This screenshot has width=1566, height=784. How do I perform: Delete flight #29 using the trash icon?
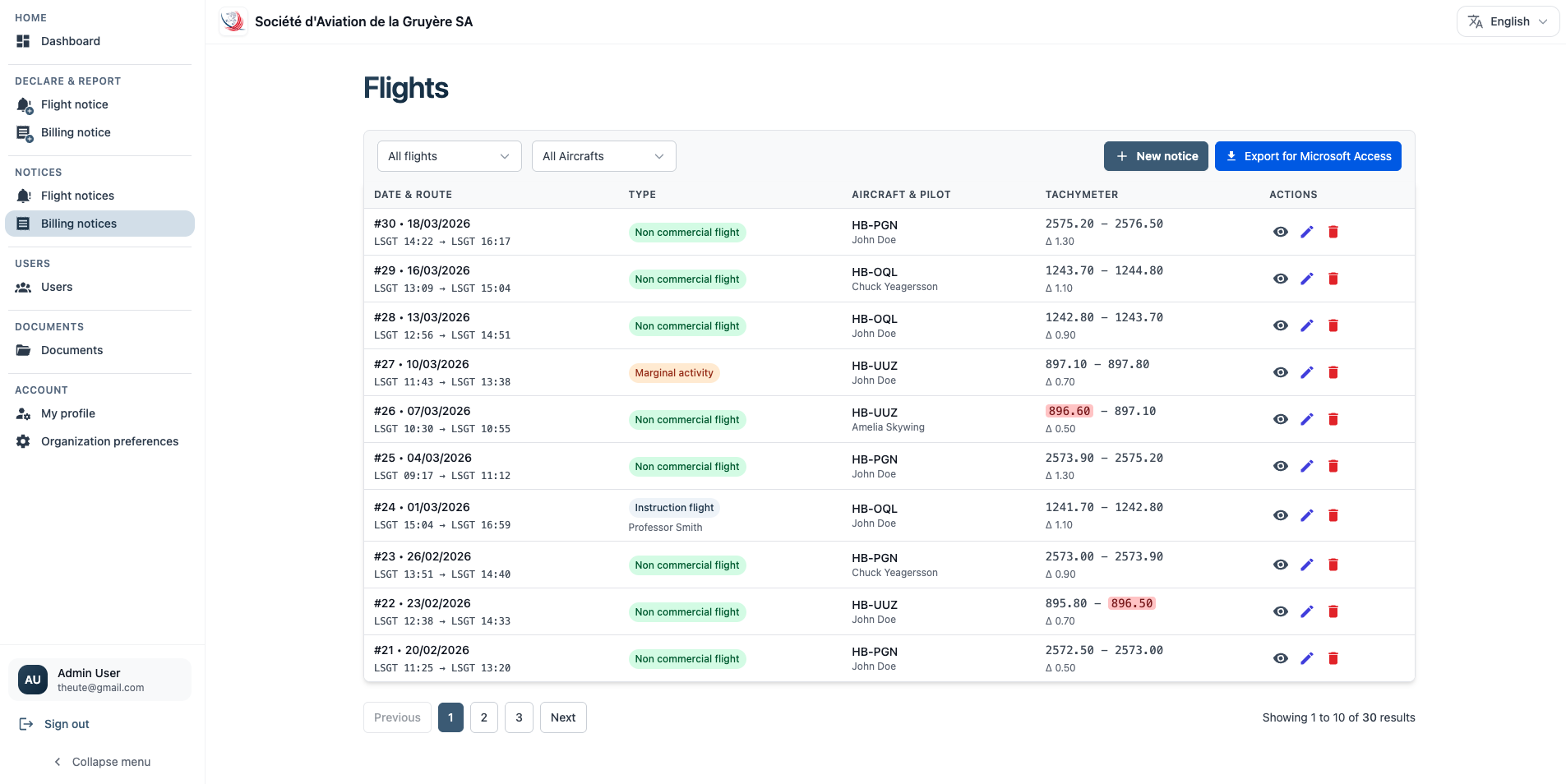[1333, 279]
